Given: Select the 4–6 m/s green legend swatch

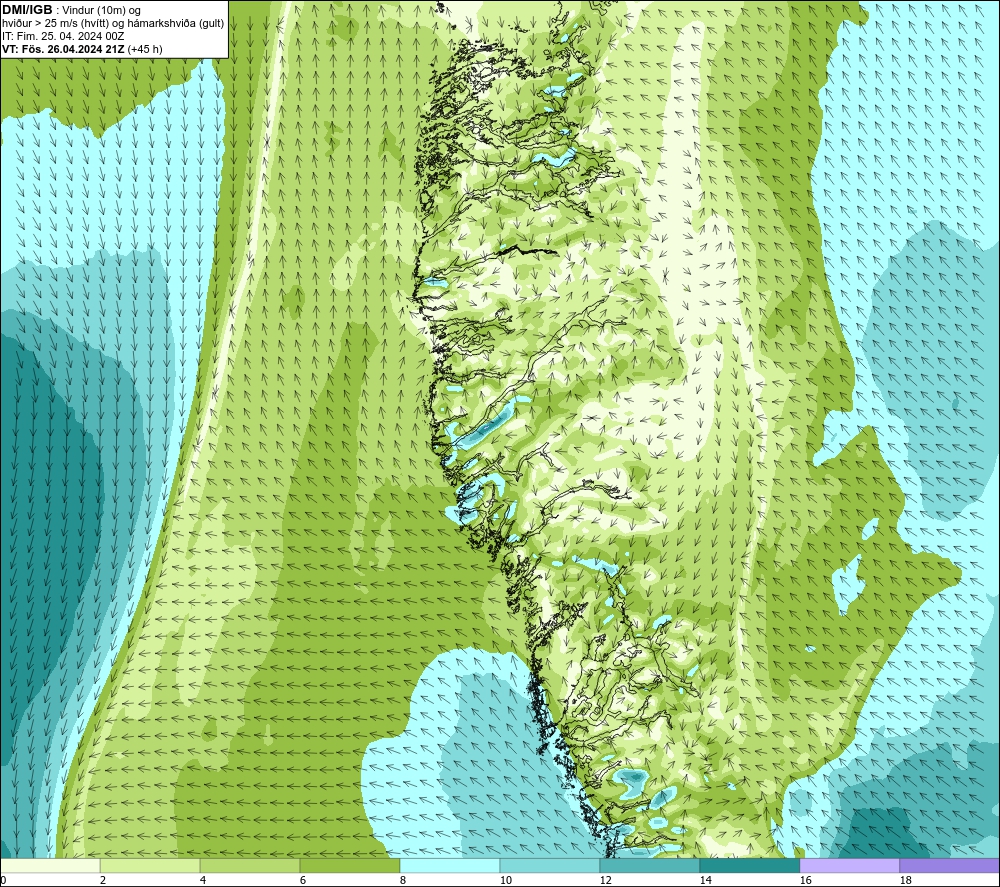Looking at the screenshot, I should point(250,865).
